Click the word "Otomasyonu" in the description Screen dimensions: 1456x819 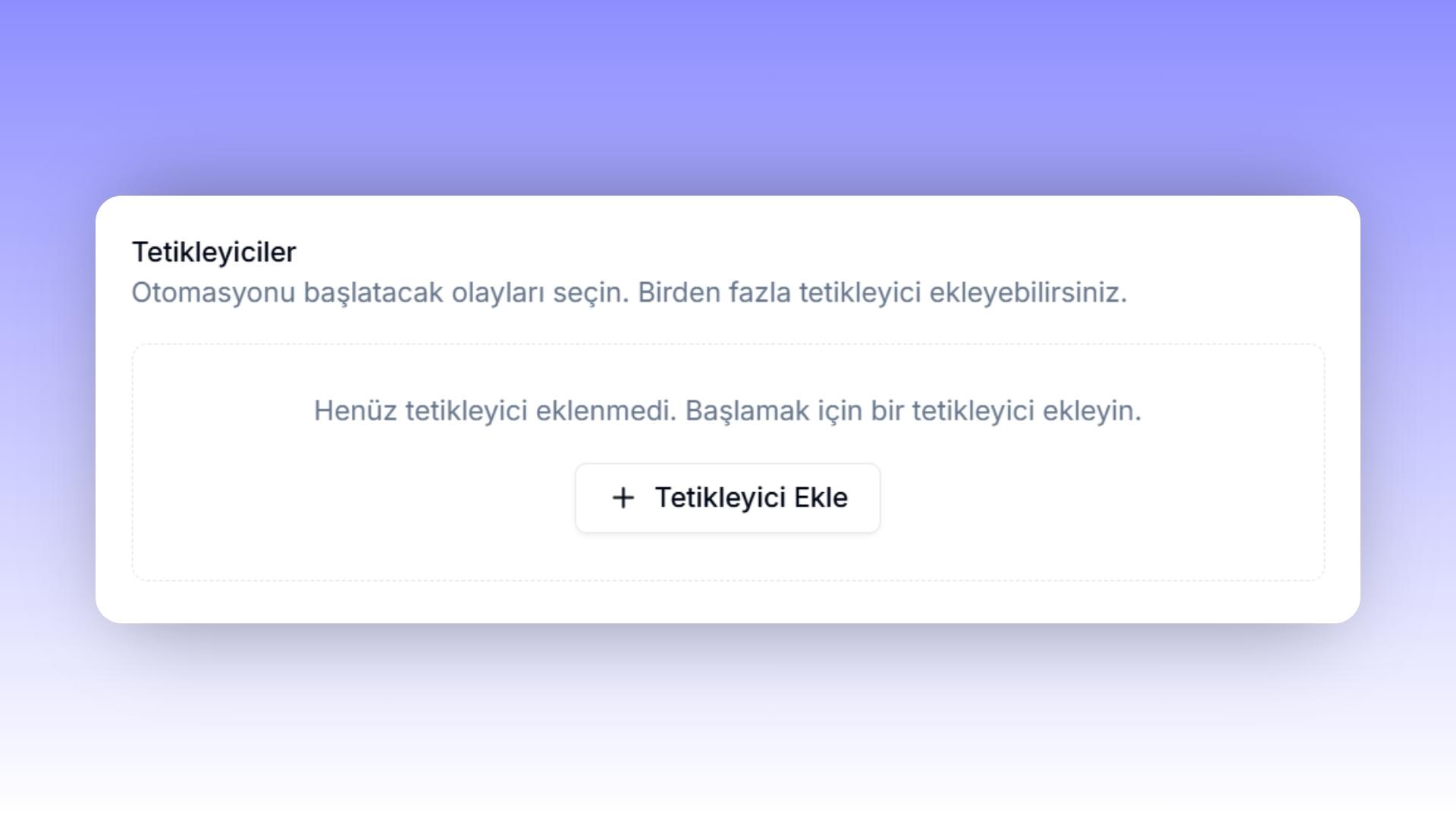click(213, 293)
